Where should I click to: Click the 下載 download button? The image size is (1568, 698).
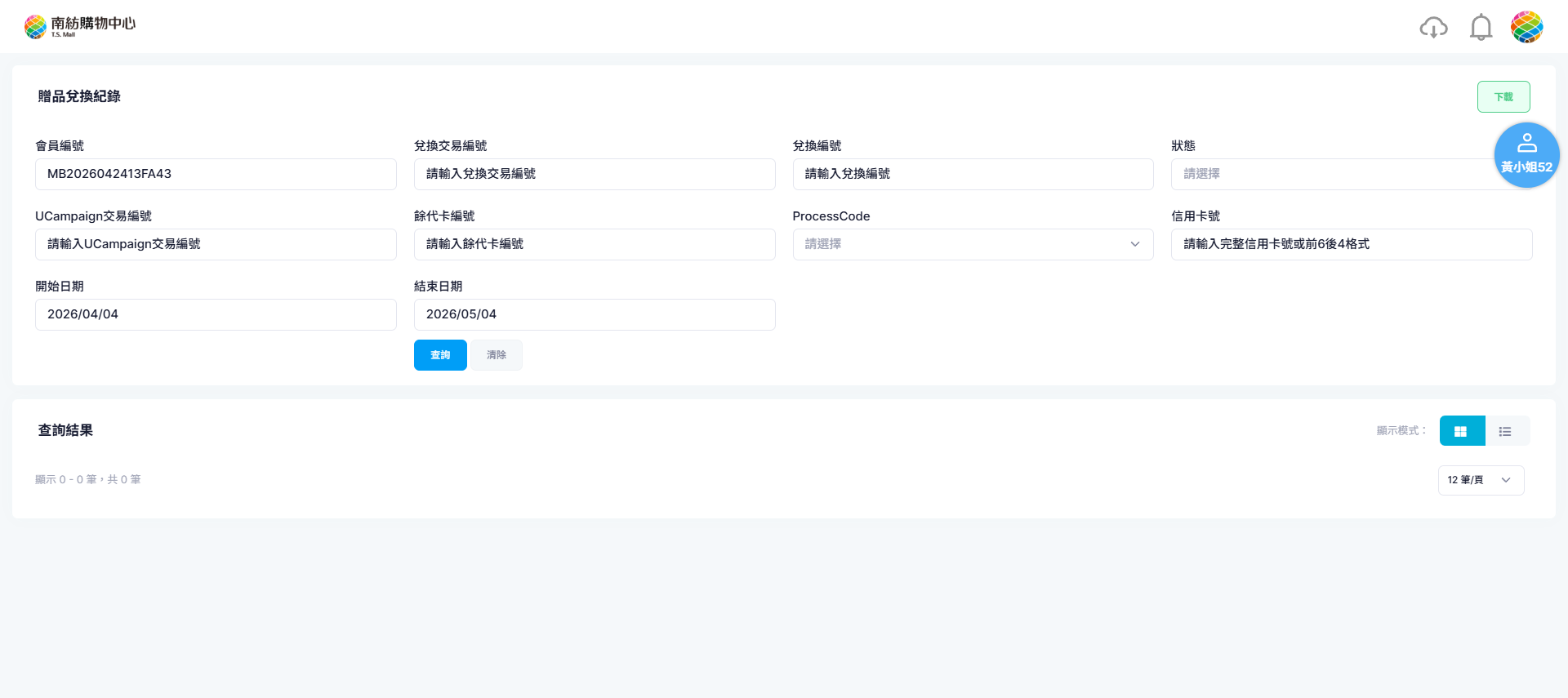point(1503,97)
